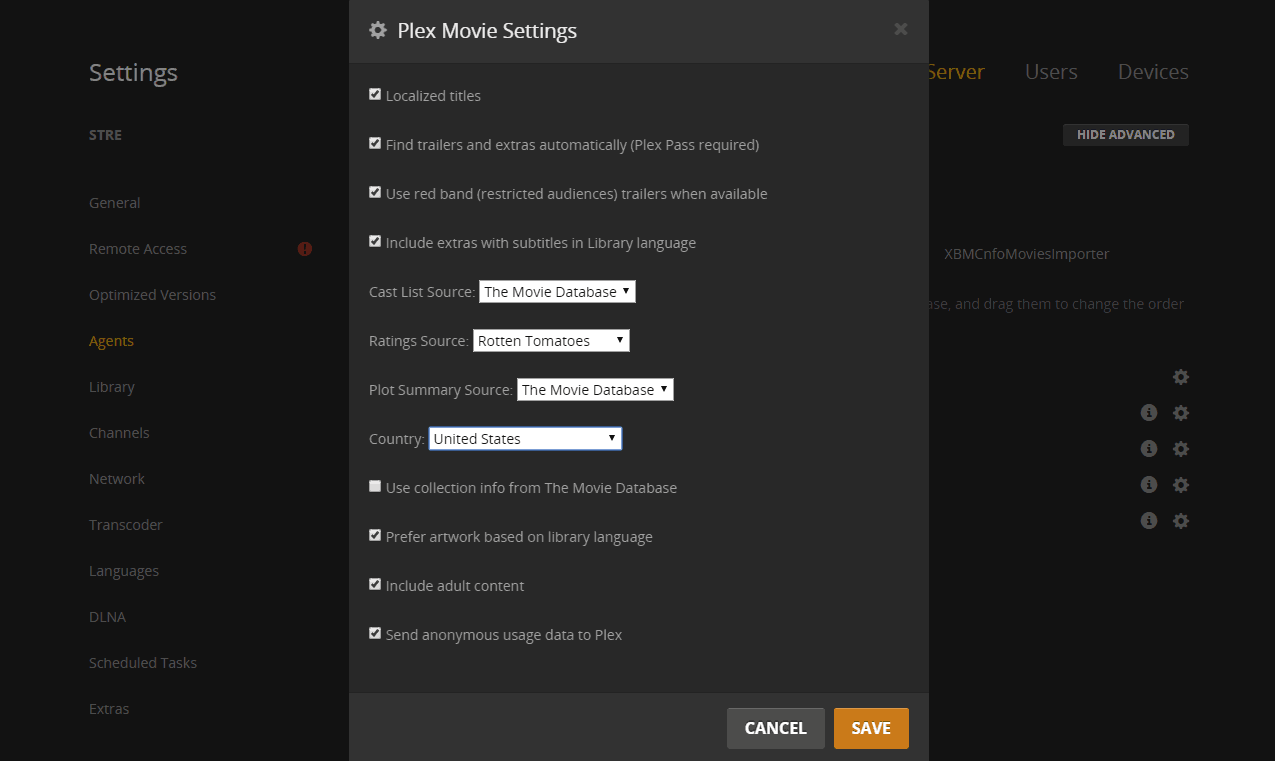Open Languages settings
The height and width of the screenshot is (761, 1275).
coord(124,571)
